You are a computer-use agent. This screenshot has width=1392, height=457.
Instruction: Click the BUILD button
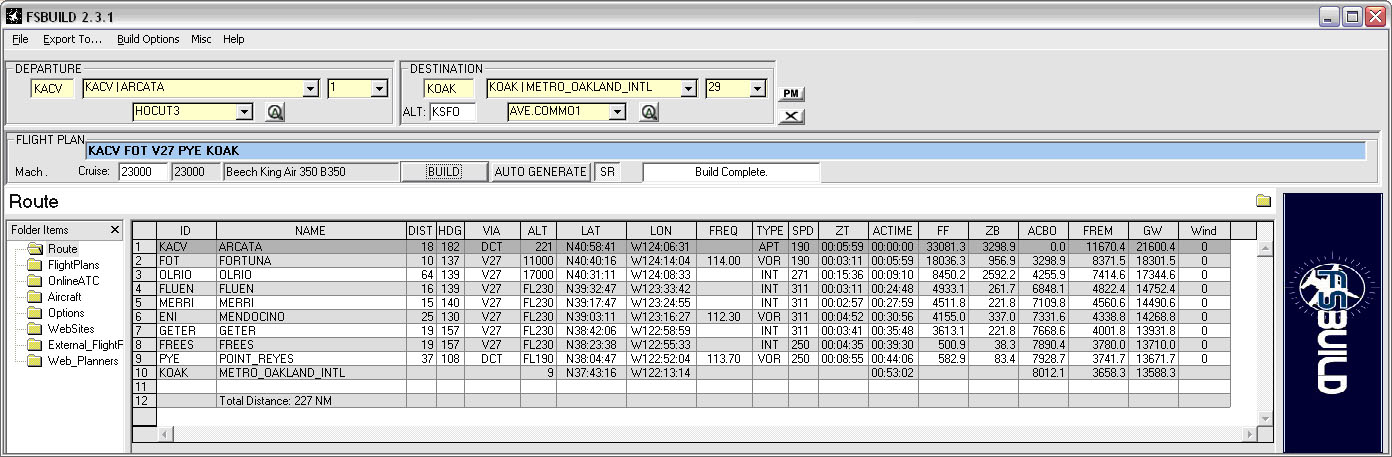[x=444, y=172]
